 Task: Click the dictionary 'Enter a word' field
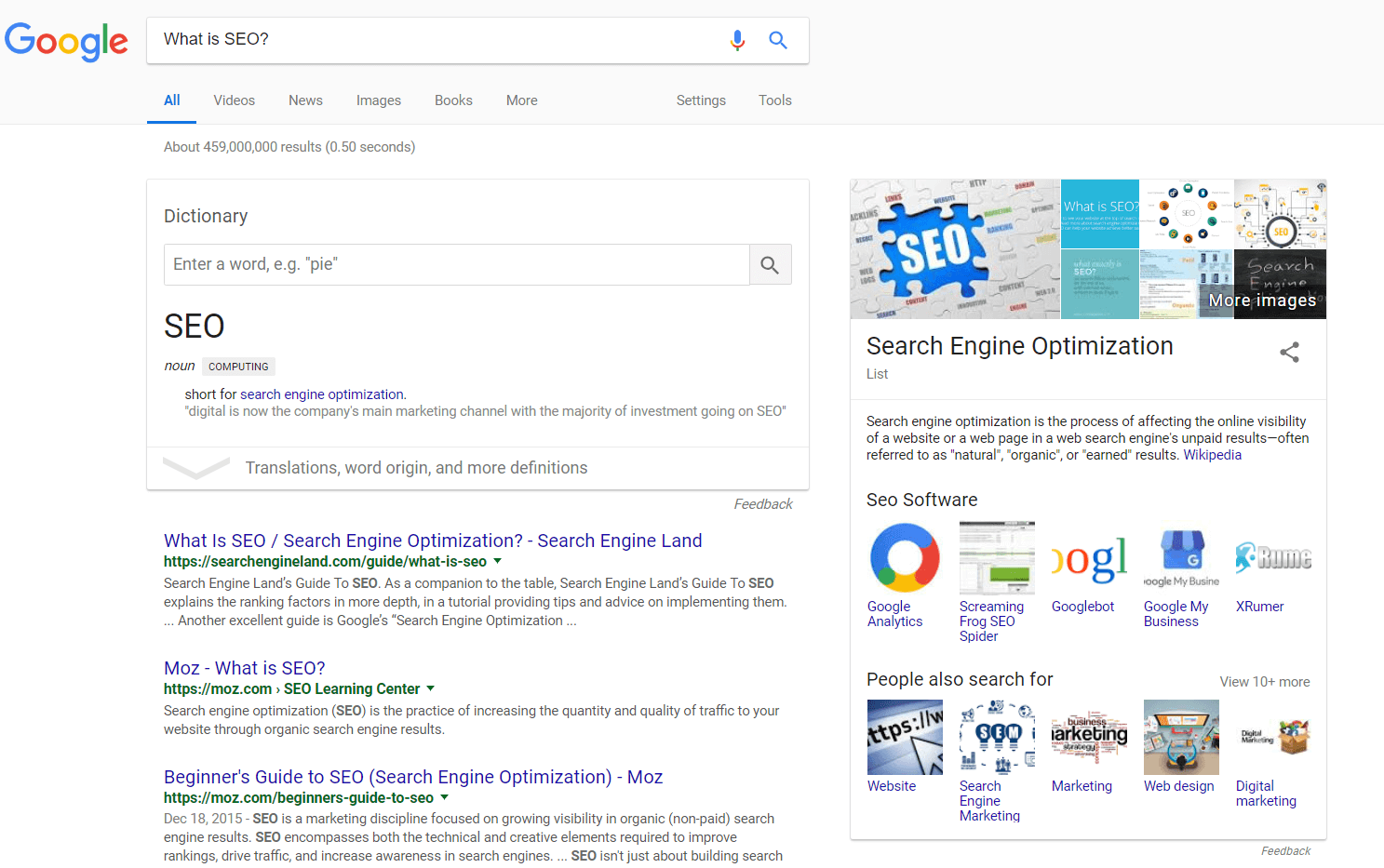coord(457,265)
